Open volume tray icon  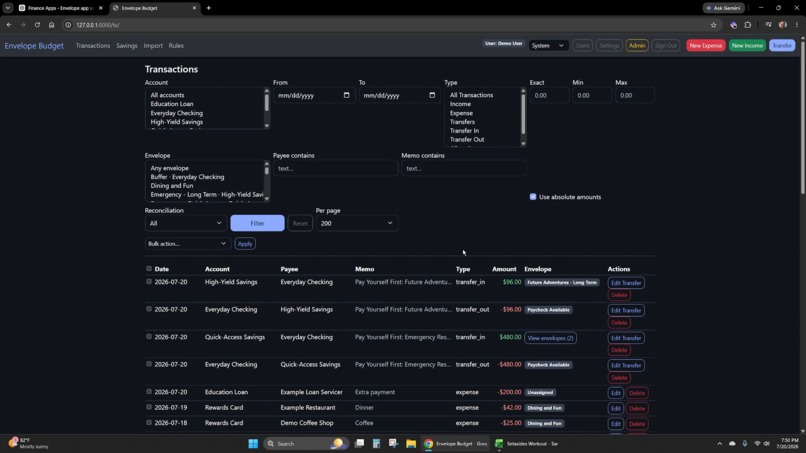(x=766, y=443)
